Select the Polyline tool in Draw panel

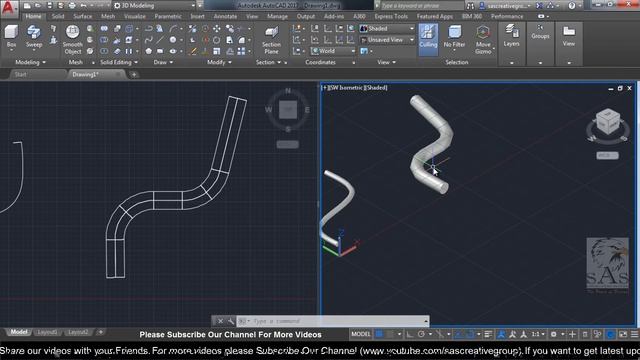(149, 29)
